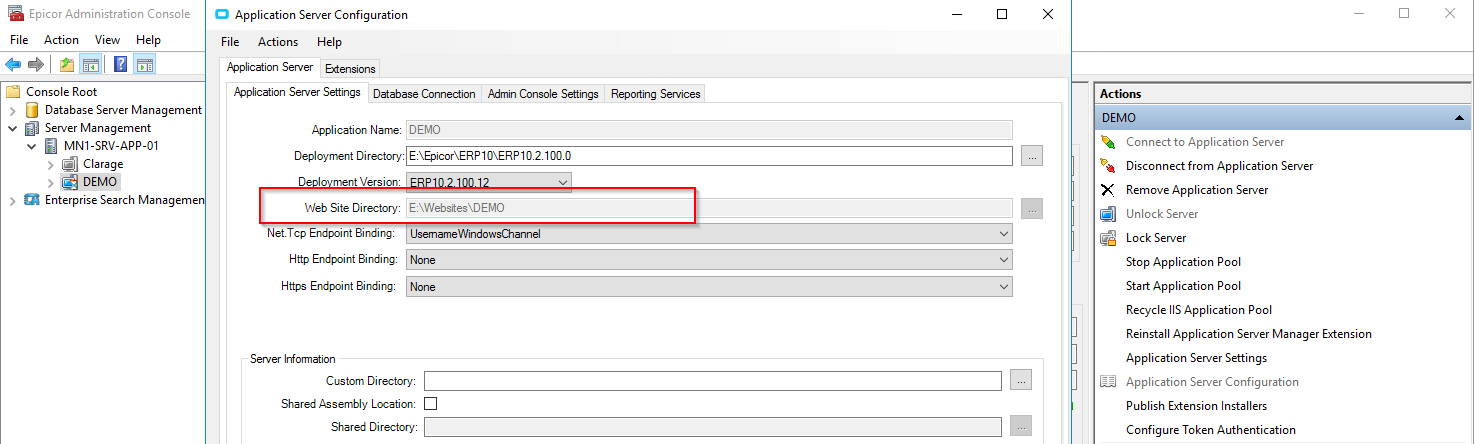Screen dimensions: 1474x444
Task: Expand the Database Server Management node
Action: tap(13, 110)
